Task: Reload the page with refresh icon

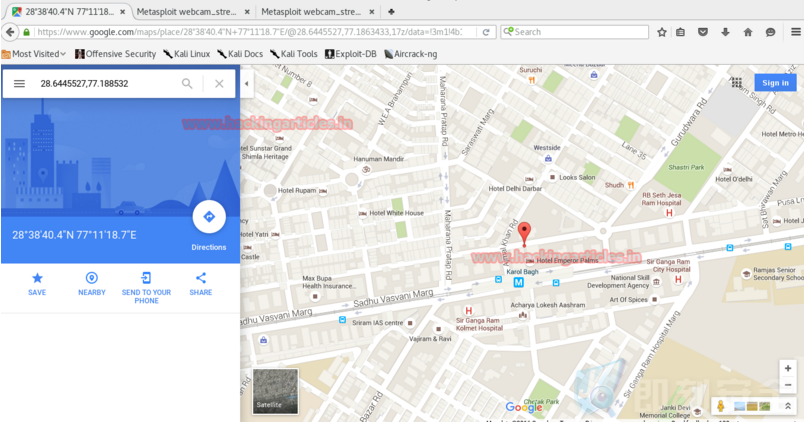Action: [486, 32]
